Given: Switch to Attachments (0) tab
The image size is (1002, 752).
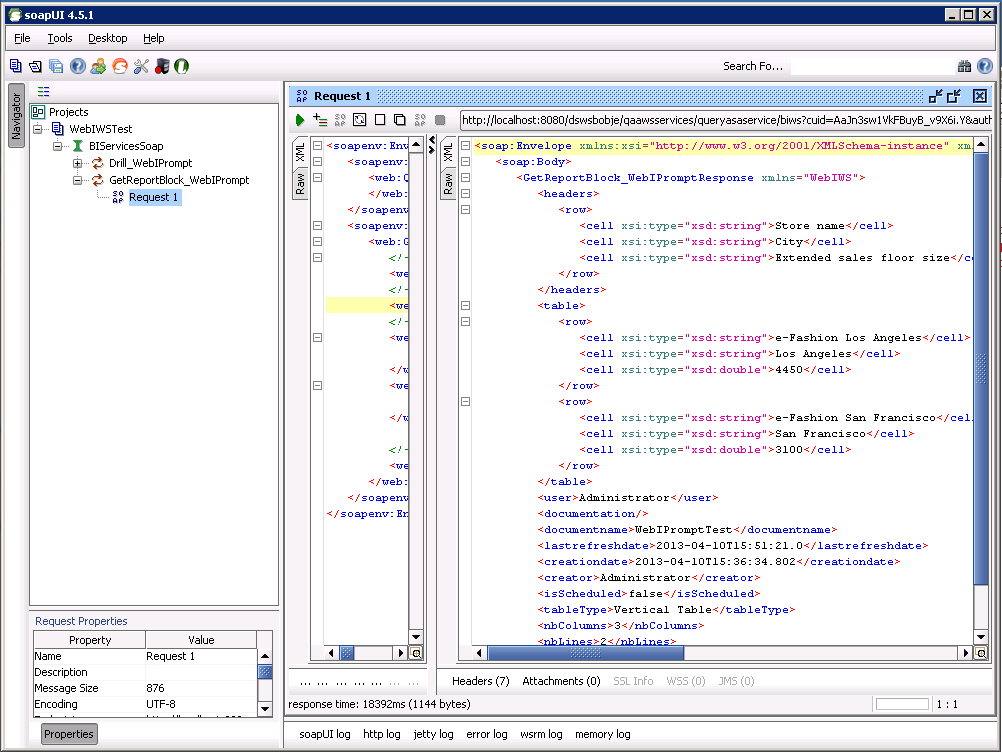Looking at the screenshot, I should point(561,681).
